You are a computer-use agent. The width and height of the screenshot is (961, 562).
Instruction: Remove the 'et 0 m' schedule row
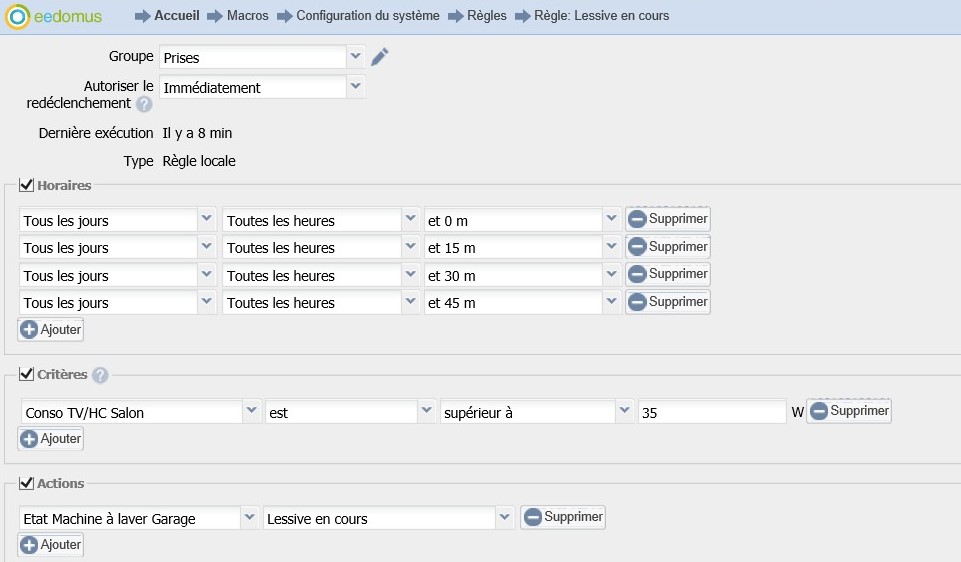(x=668, y=219)
